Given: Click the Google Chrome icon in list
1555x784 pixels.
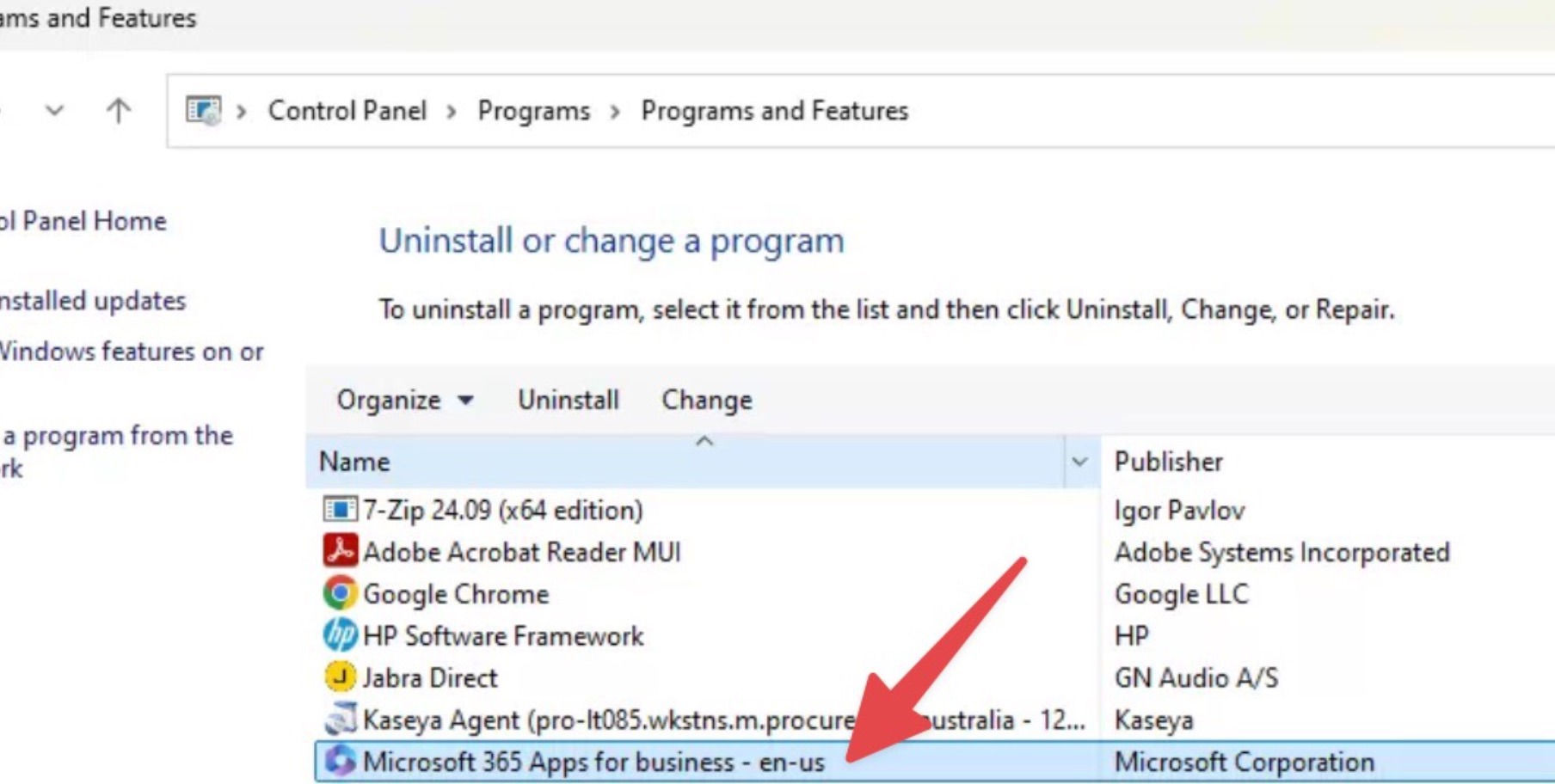Looking at the screenshot, I should [340, 593].
